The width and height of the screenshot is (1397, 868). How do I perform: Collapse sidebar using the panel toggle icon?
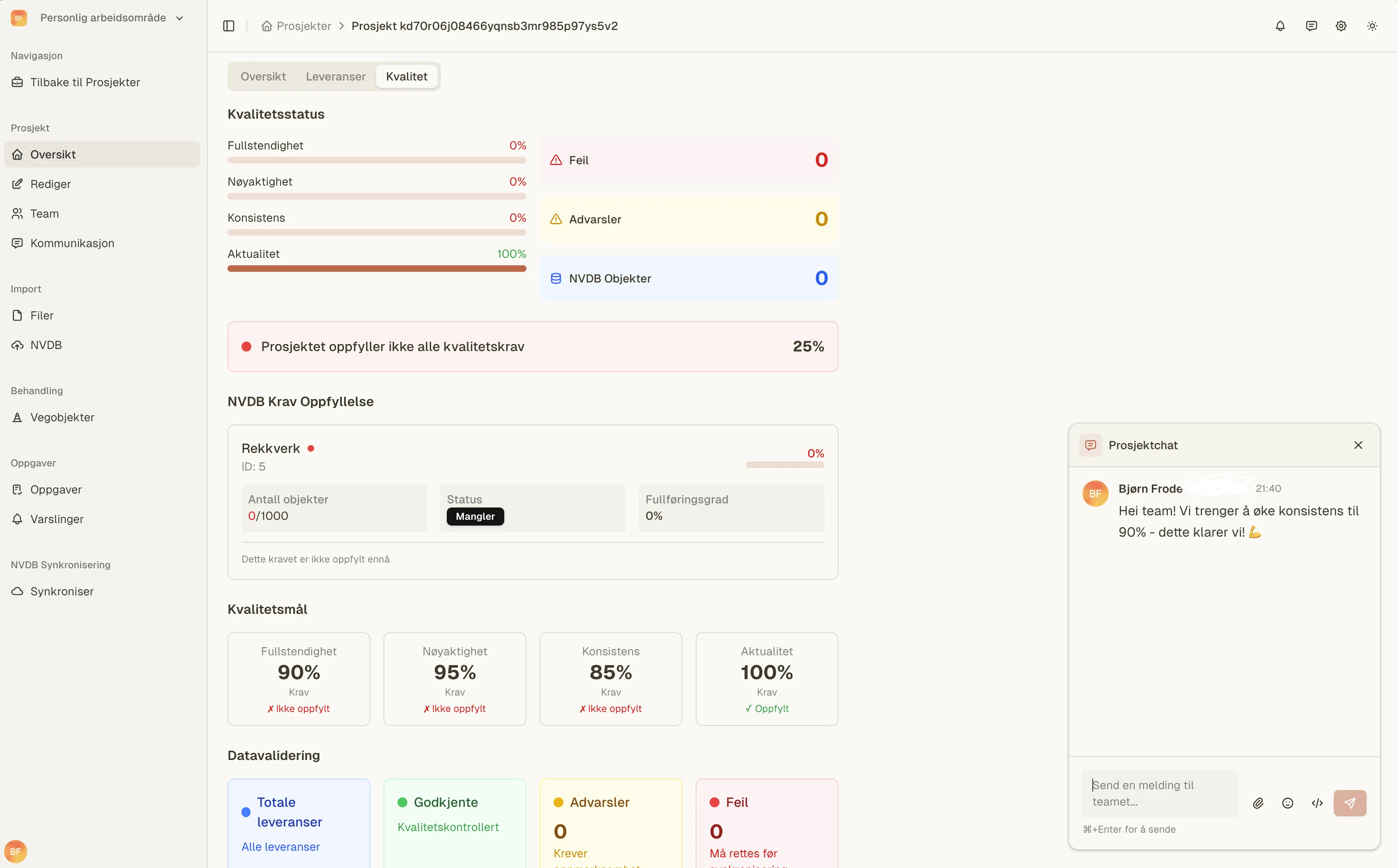228,26
